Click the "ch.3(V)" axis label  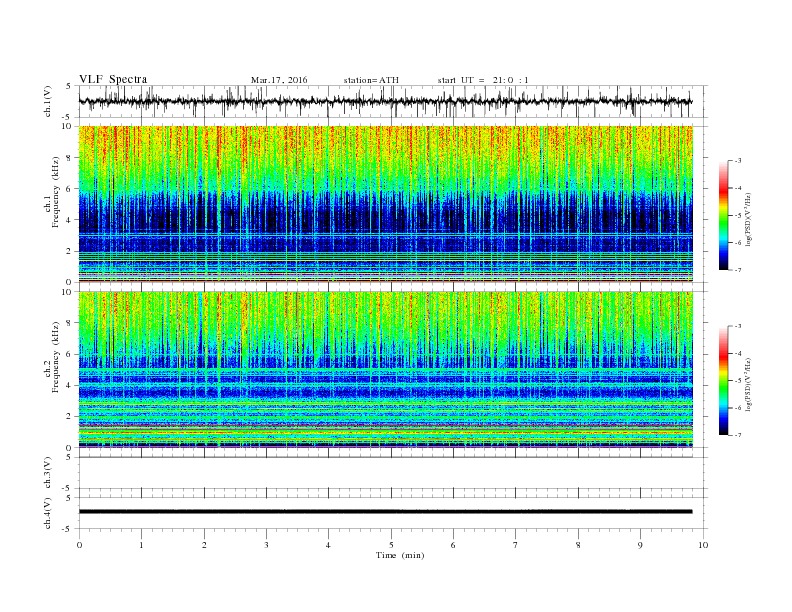click(x=48, y=473)
